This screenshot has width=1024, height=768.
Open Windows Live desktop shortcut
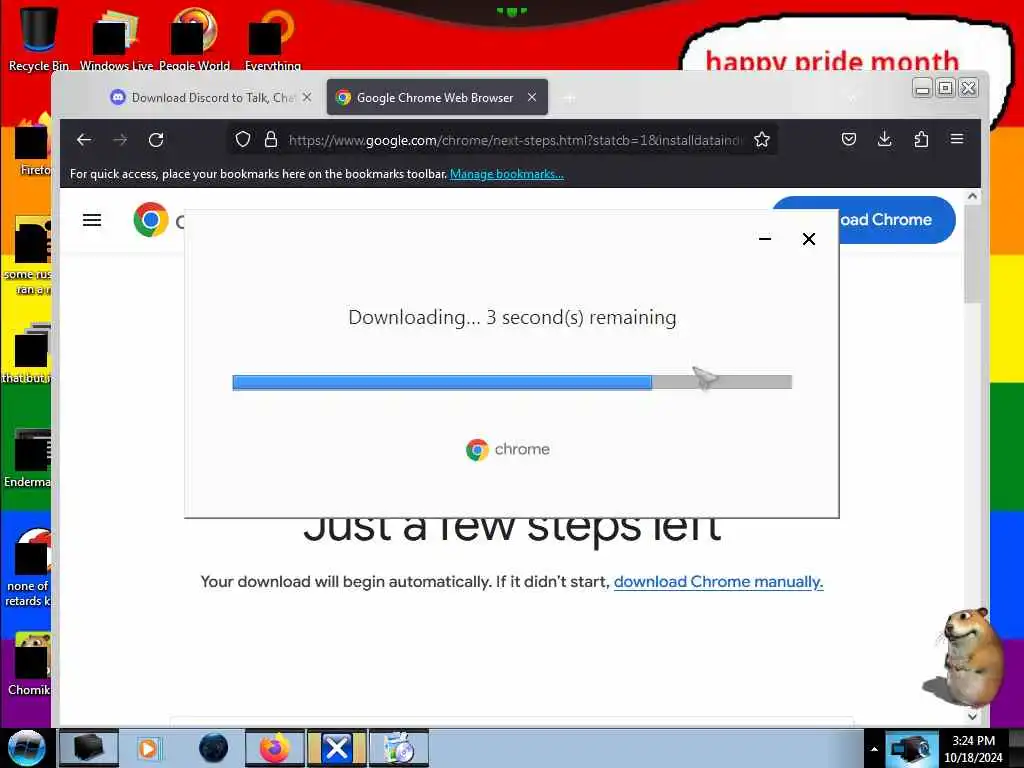pyautogui.click(x=116, y=38)
